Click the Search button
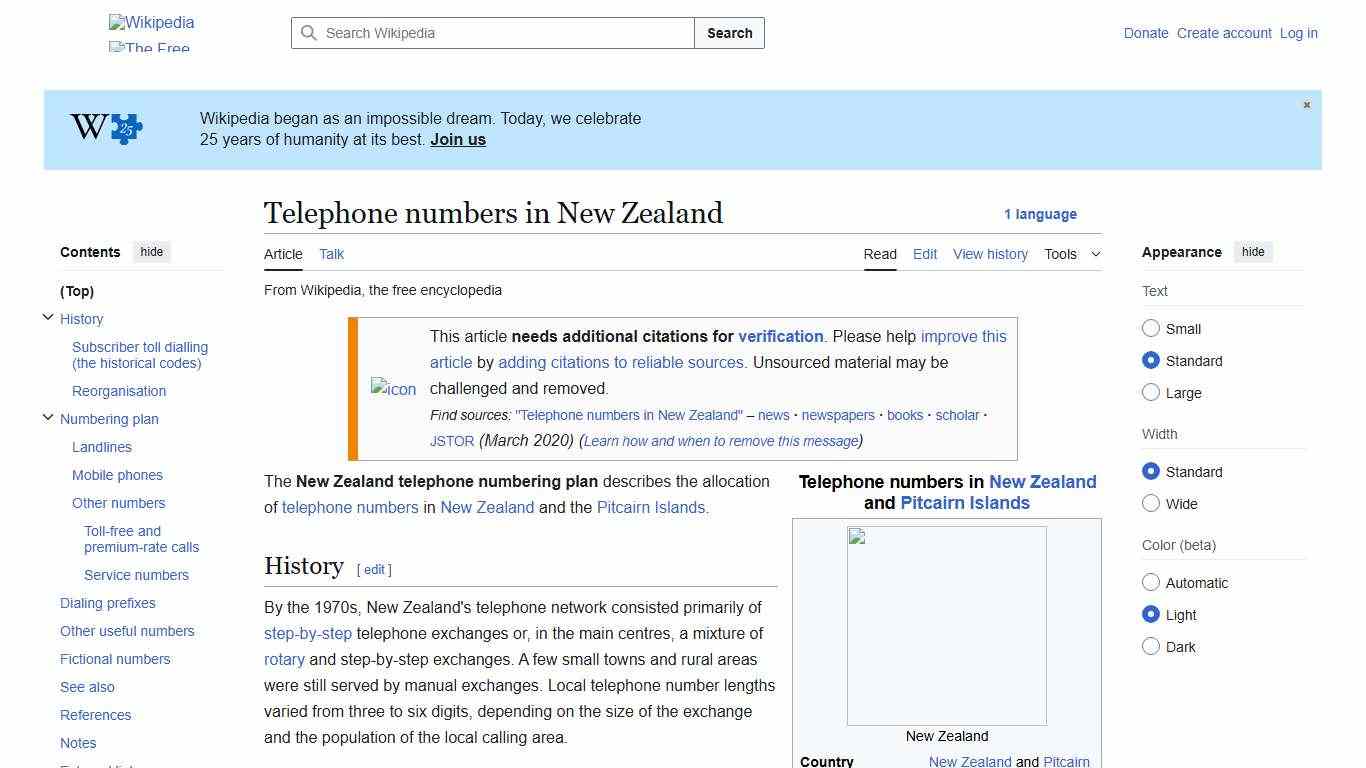Image resolution: width=1366 pixels, height=768 pixels. tap(729, 33)
